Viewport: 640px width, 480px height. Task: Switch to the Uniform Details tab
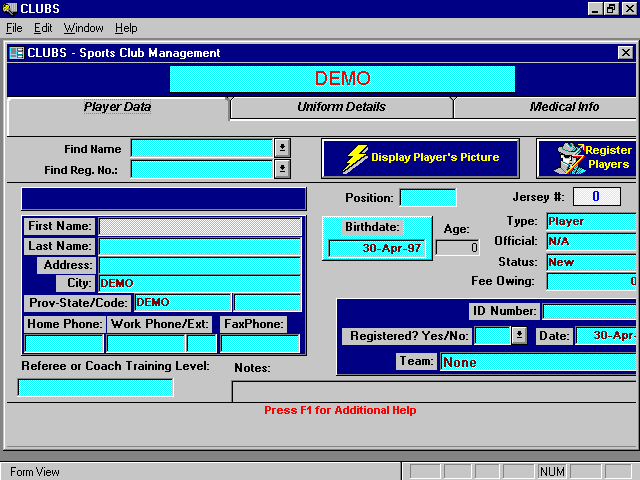click(x=341, y=107)
